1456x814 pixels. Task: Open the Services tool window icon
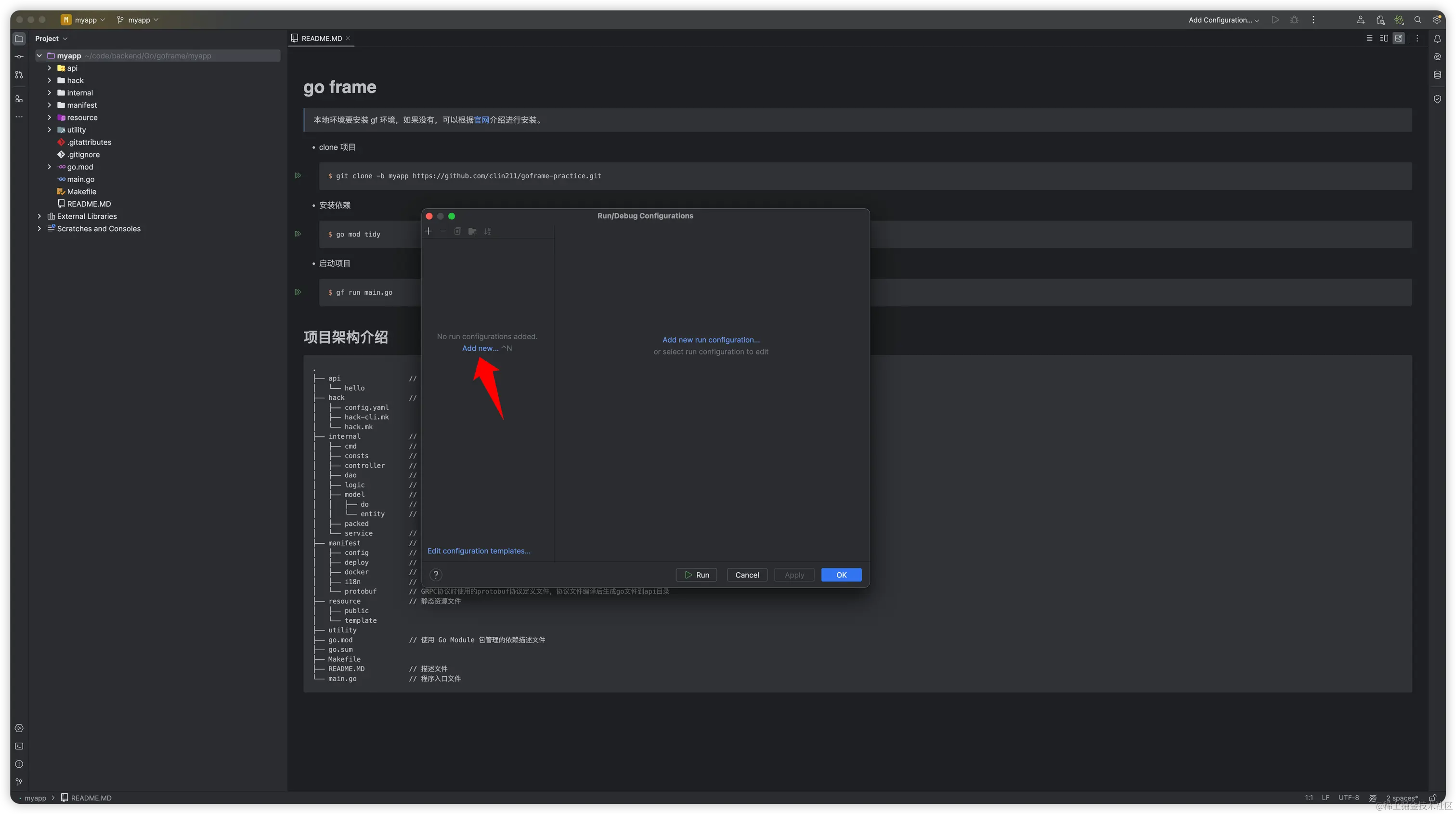19,728
